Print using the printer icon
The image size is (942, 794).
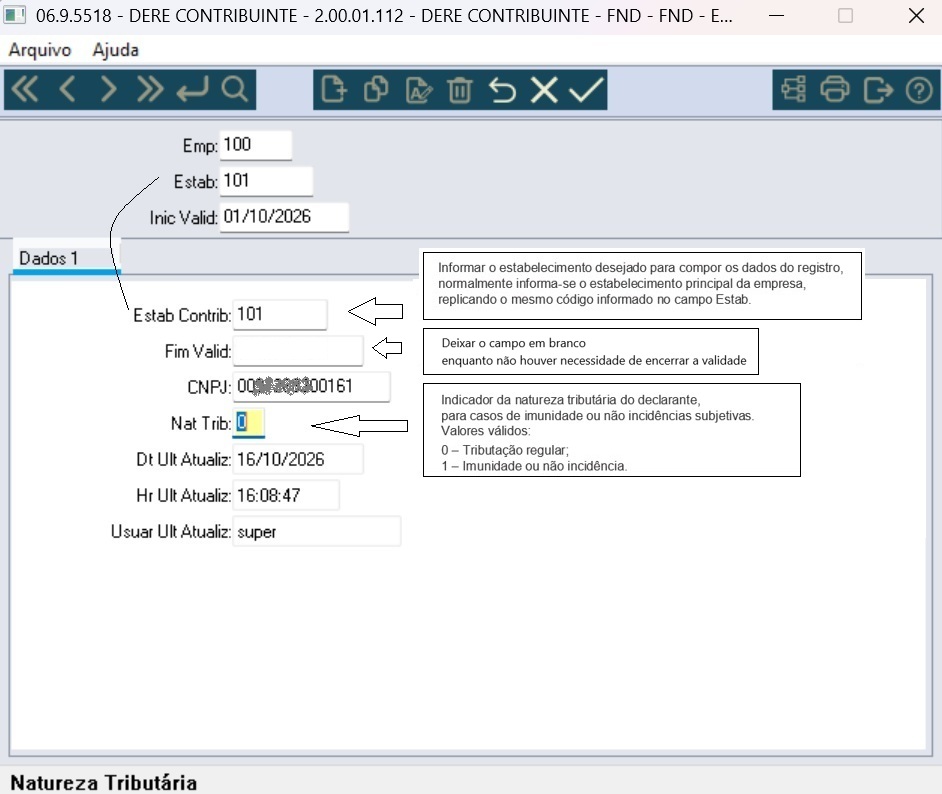point(835,90)
